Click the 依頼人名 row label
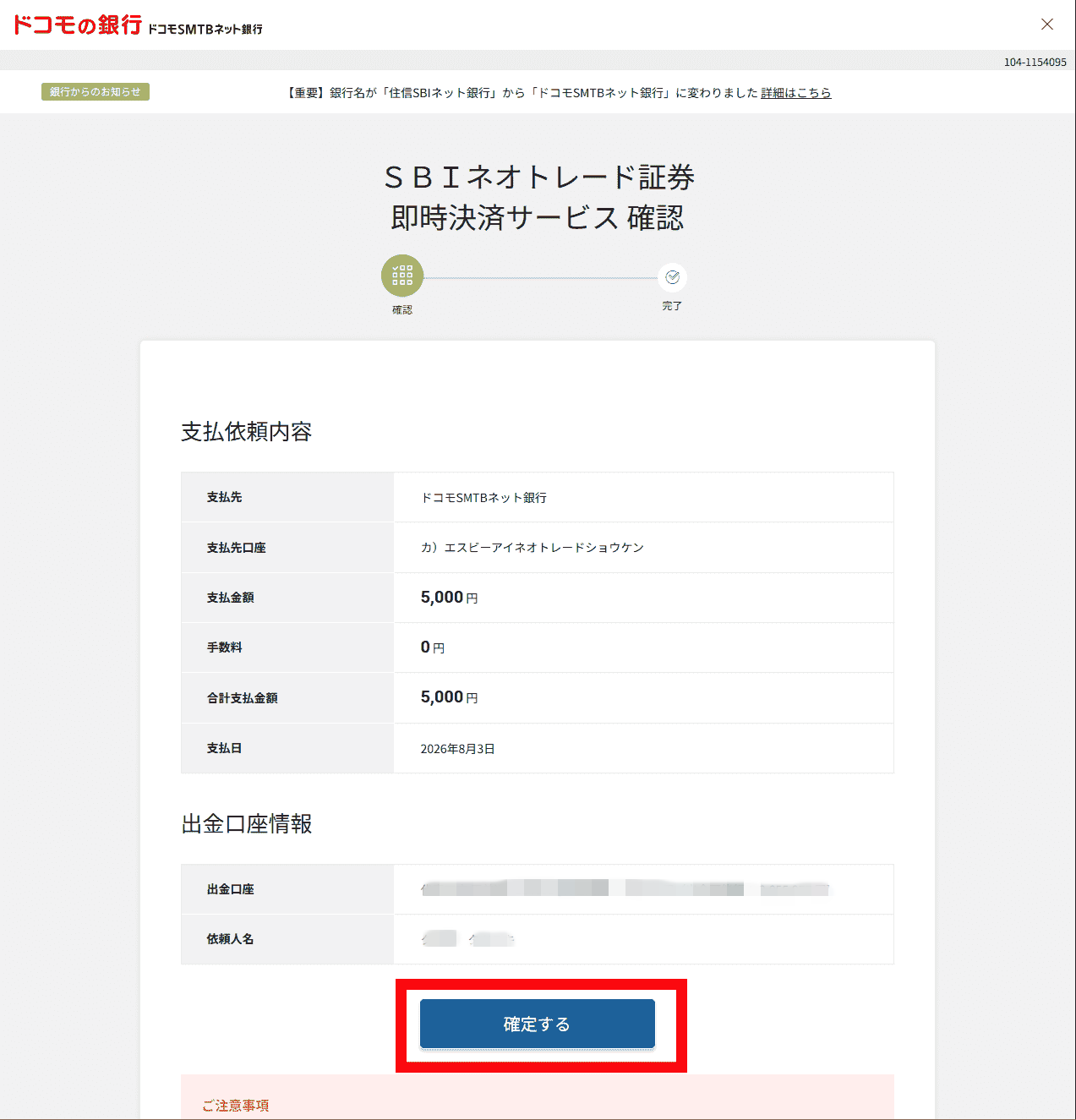Viewport: 1076px width, 1120px height. (230, 939)
